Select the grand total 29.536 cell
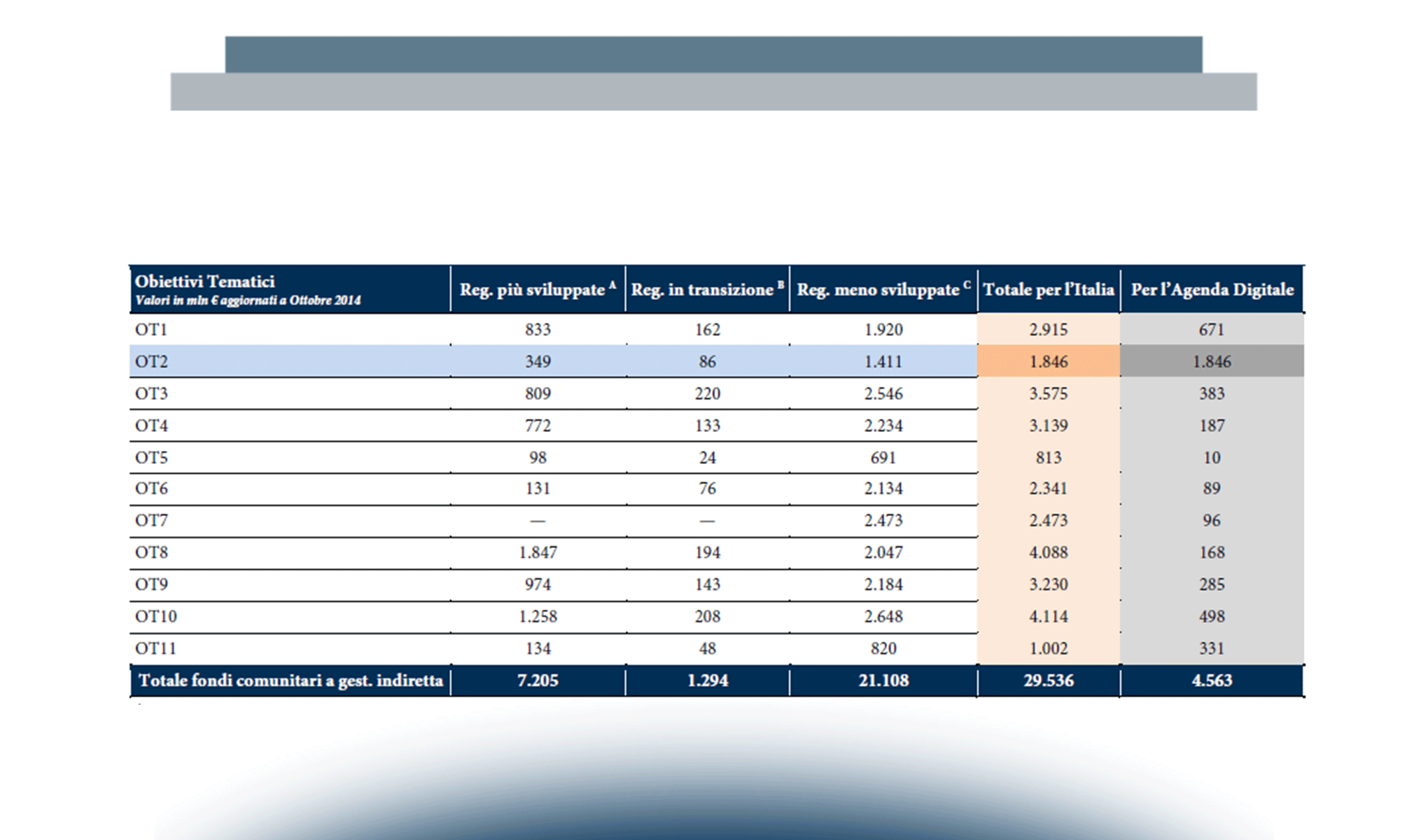Image resolution: width=1428 pixels, height=840 pixels. point(1048,680)
